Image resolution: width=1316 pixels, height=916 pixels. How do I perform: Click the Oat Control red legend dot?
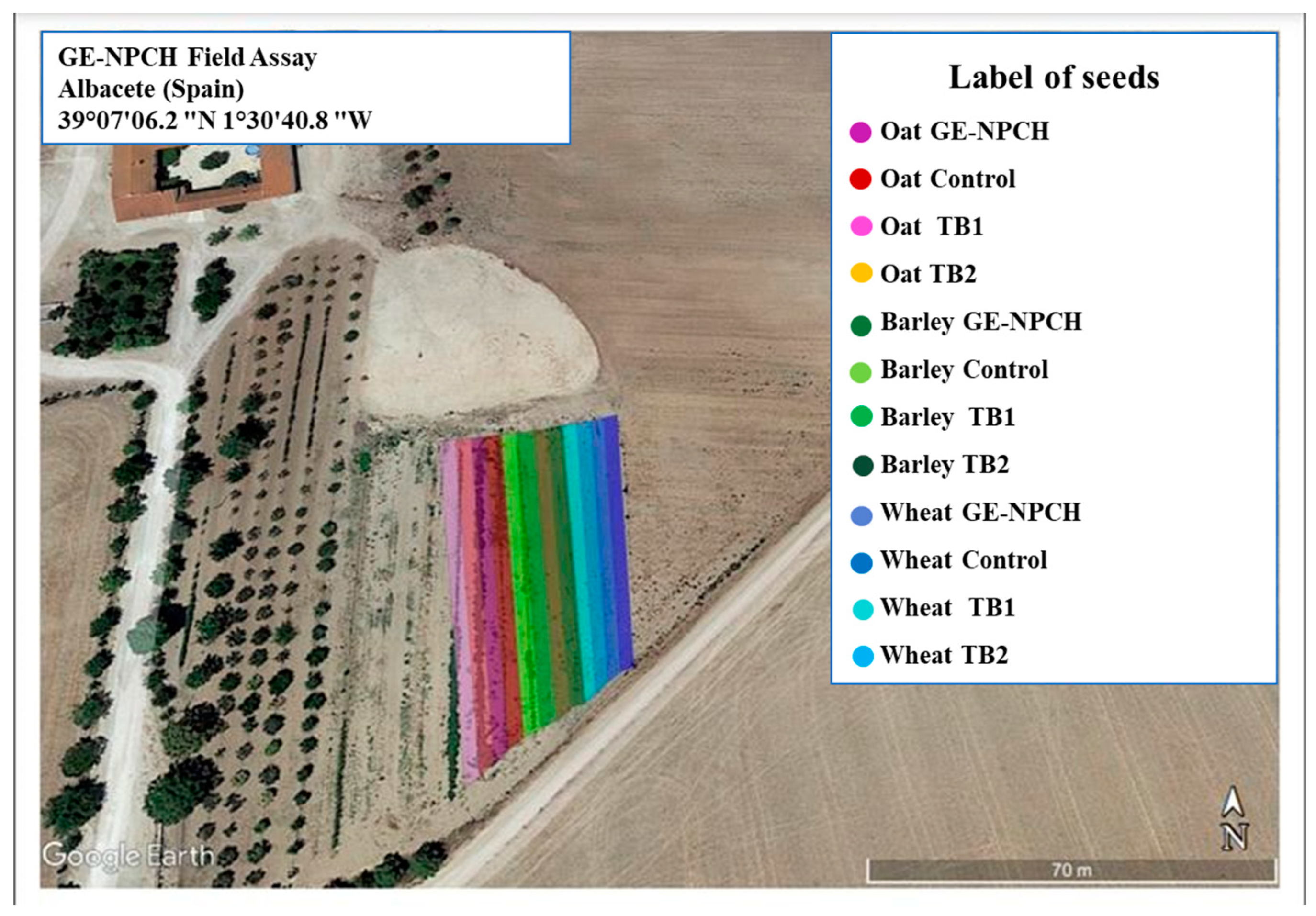pos(860,179)
